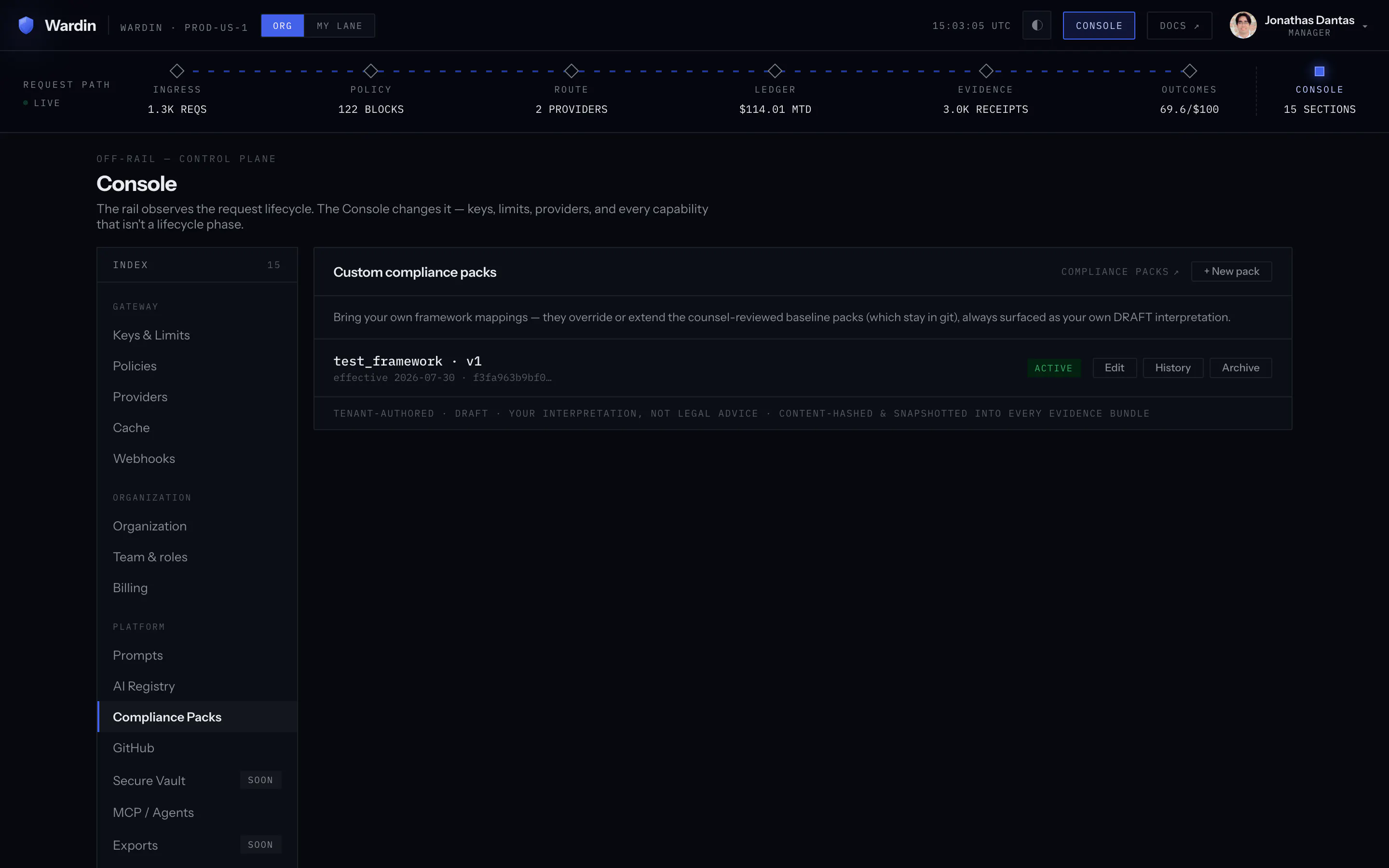The width and height of the screenshot is (1389, 868).
Task: Click the INDEX header label
Action: pyautogui.click(x=130, y=265)
